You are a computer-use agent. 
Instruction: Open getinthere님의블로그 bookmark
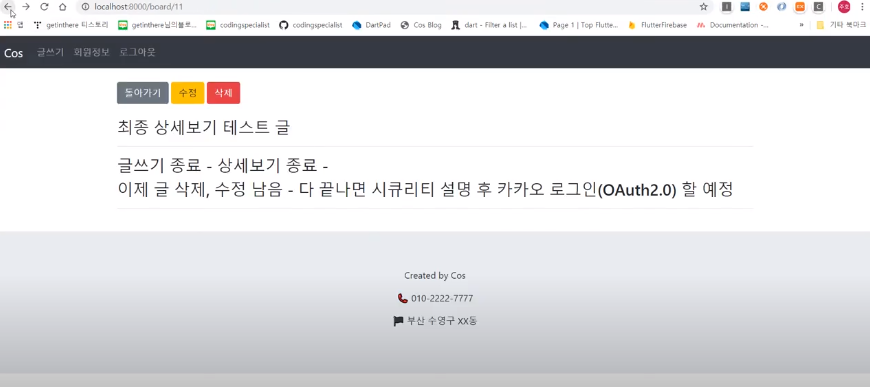157,25
